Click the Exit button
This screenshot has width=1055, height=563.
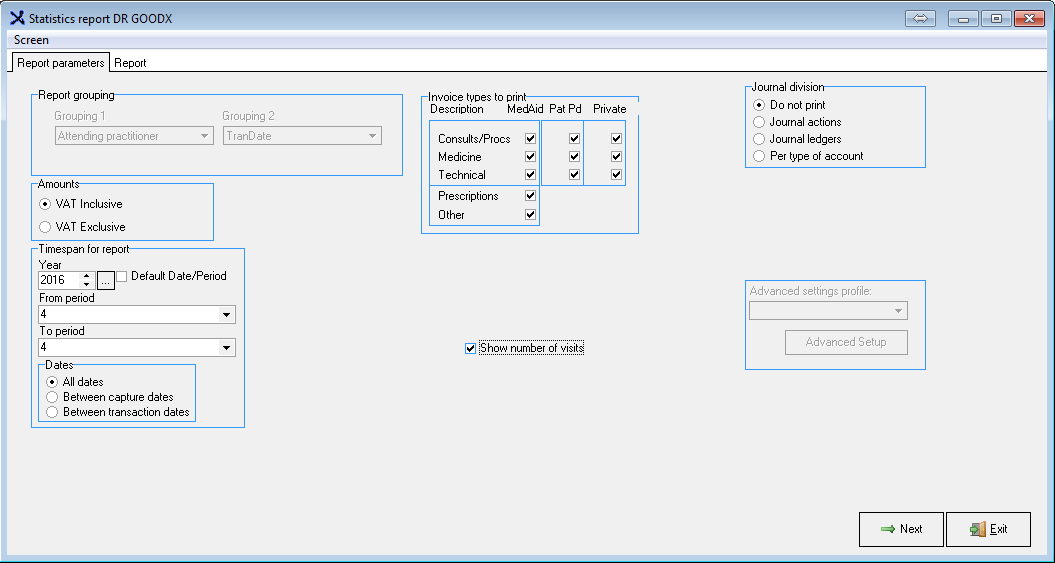988,529
